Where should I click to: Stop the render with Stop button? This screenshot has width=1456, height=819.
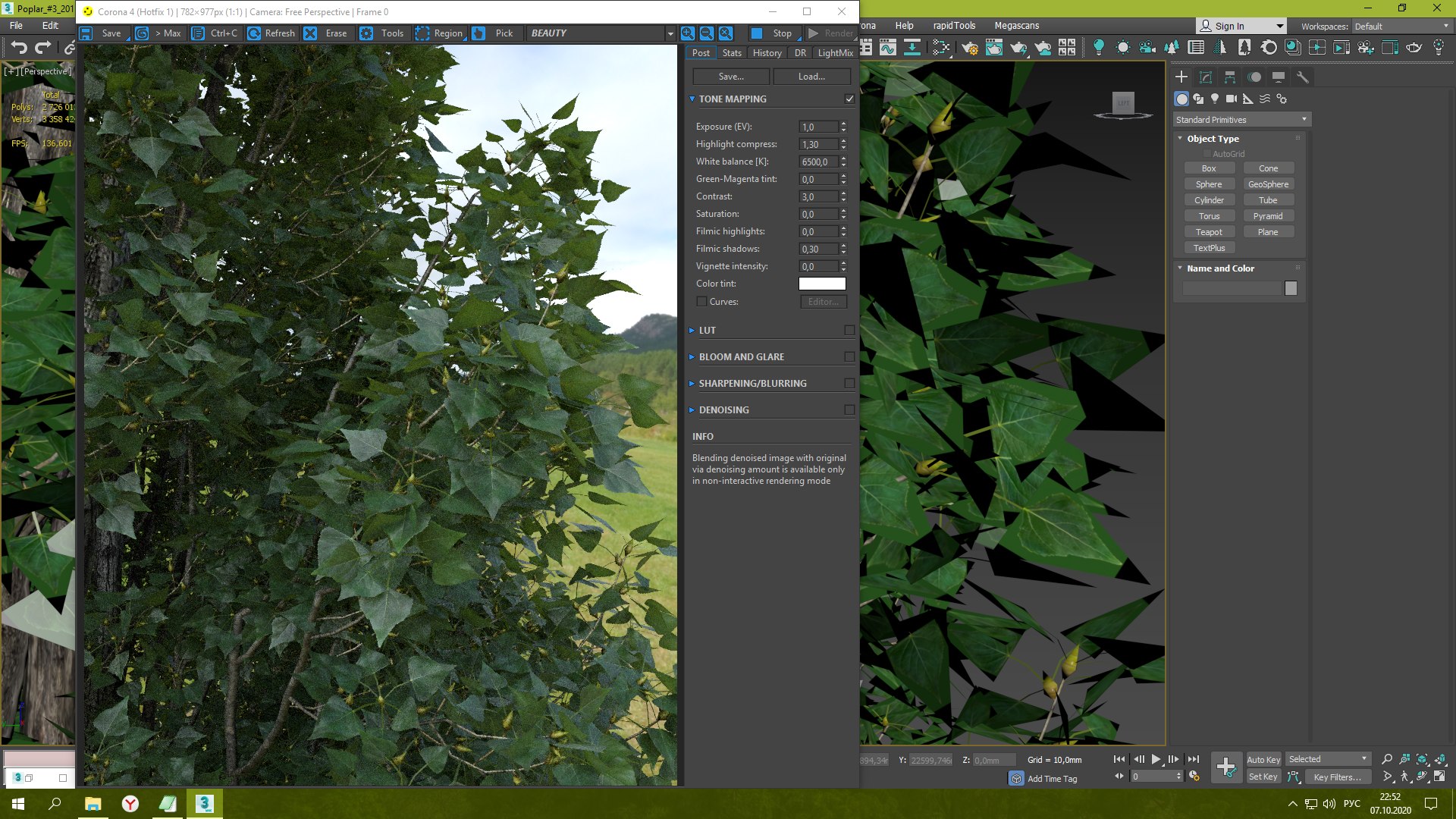(x=773, y=33)
